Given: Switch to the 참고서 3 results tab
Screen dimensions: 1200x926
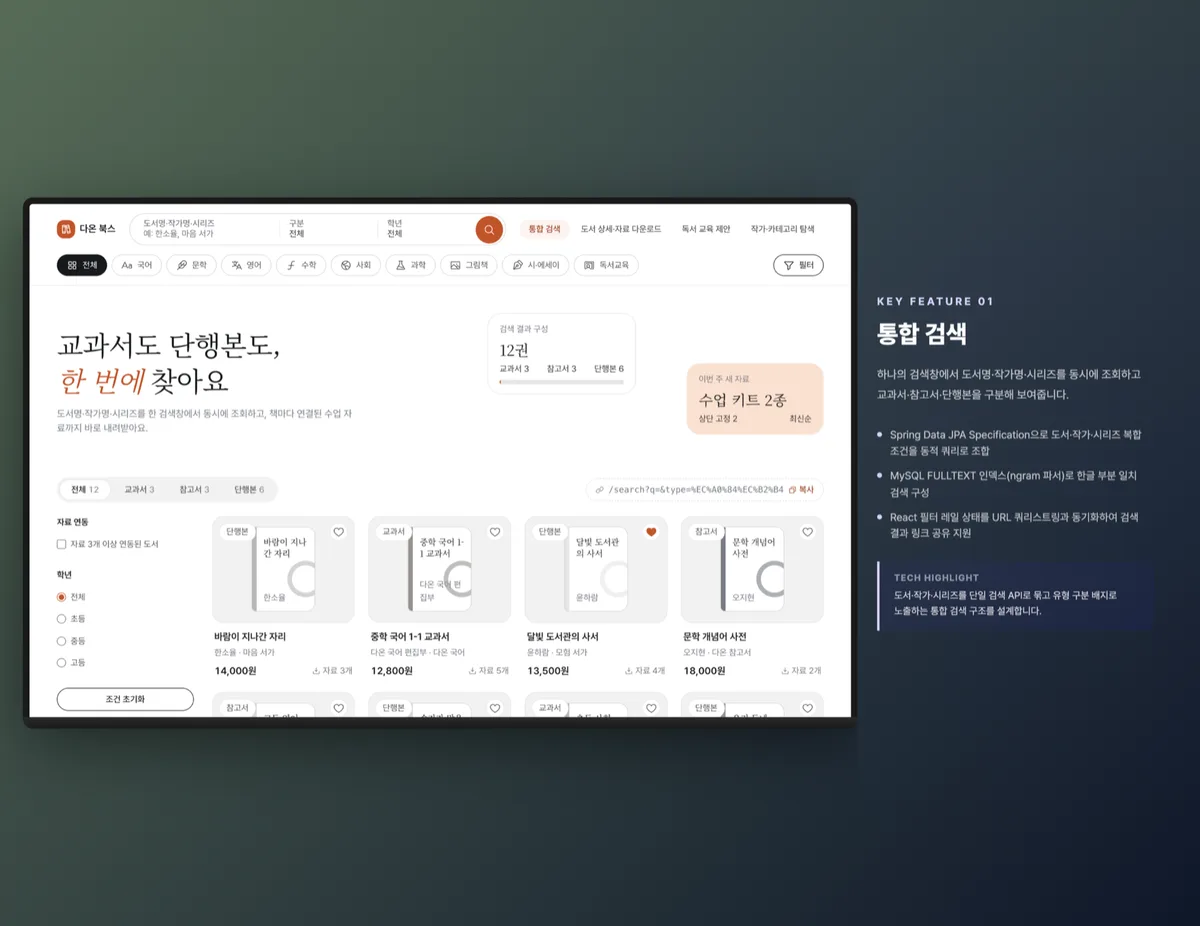Looking at the screenshot, I should [x=194, y=490].
